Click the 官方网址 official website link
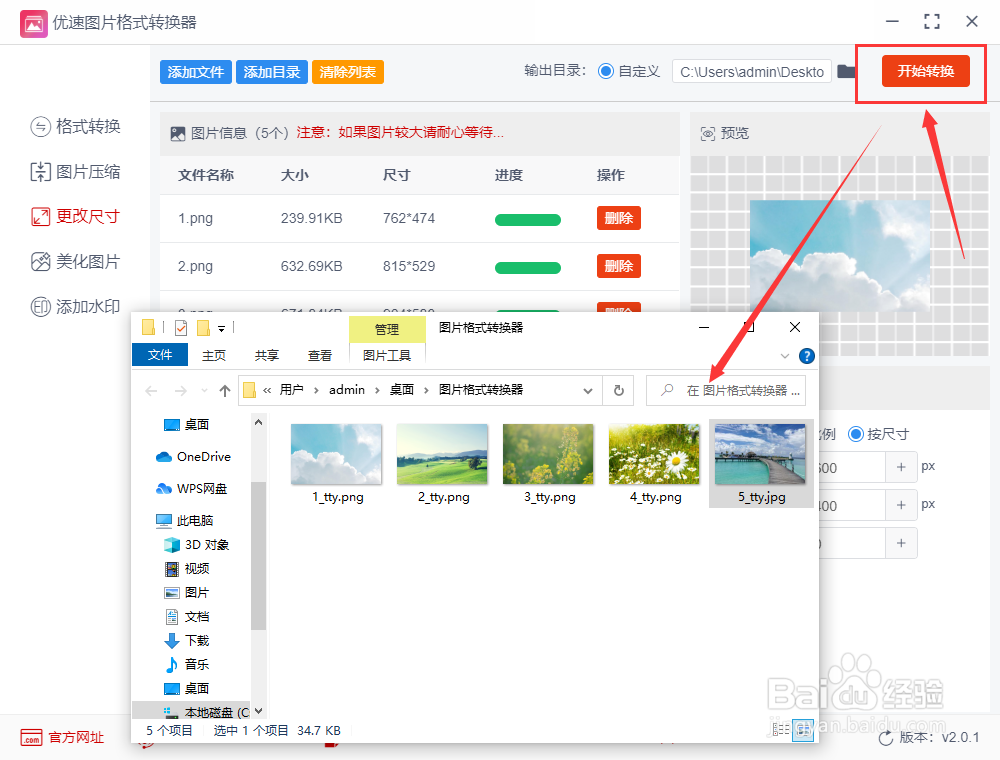Image resolution: width=1000 pixels, height=760 pixels. tap(62, 738)
